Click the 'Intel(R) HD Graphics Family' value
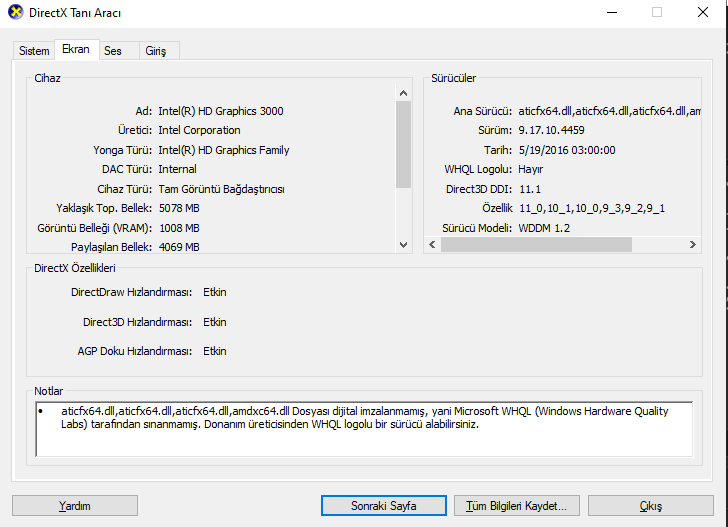This screenshot has width=728, height=527. 224,150
